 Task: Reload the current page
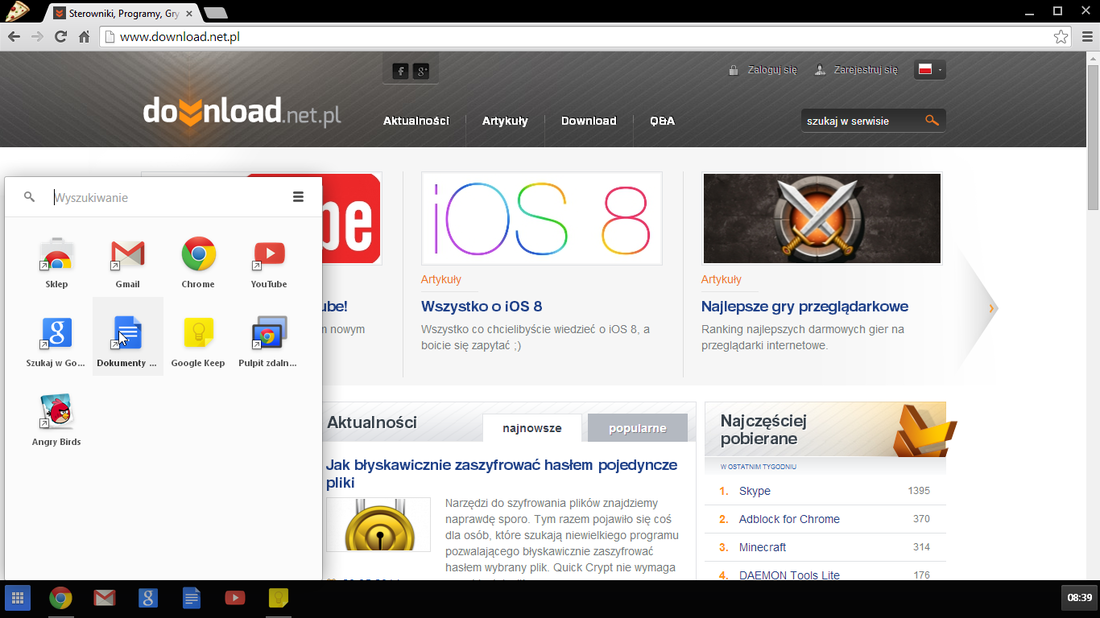[61, 36]
